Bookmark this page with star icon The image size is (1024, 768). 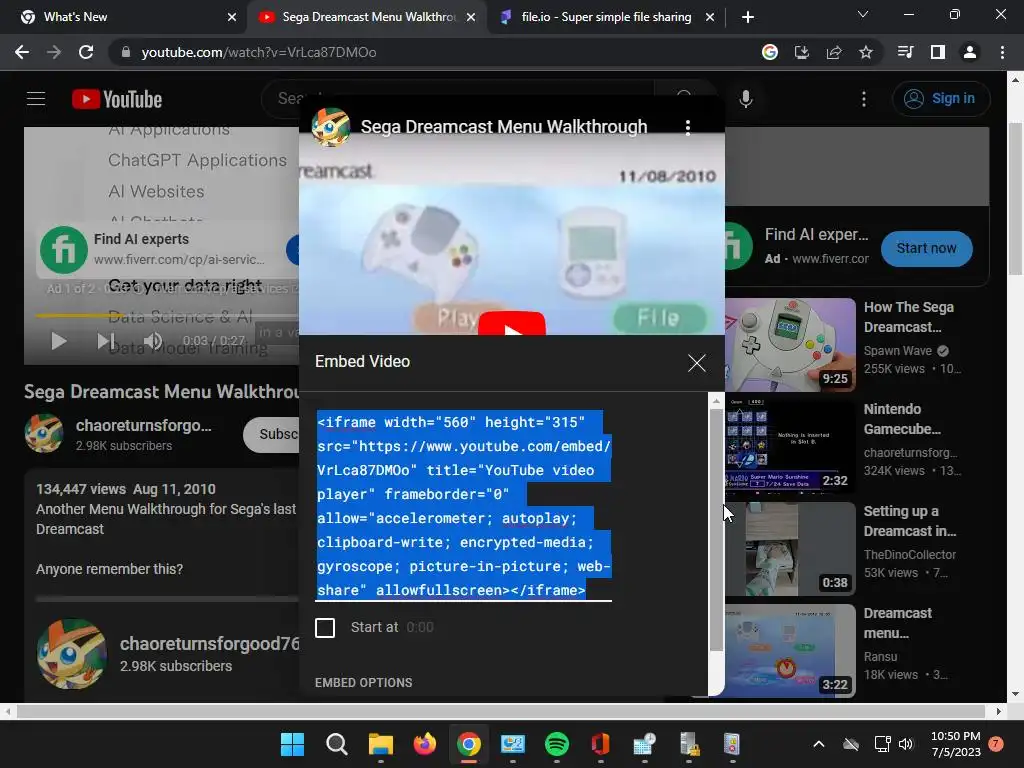[866, 52]
